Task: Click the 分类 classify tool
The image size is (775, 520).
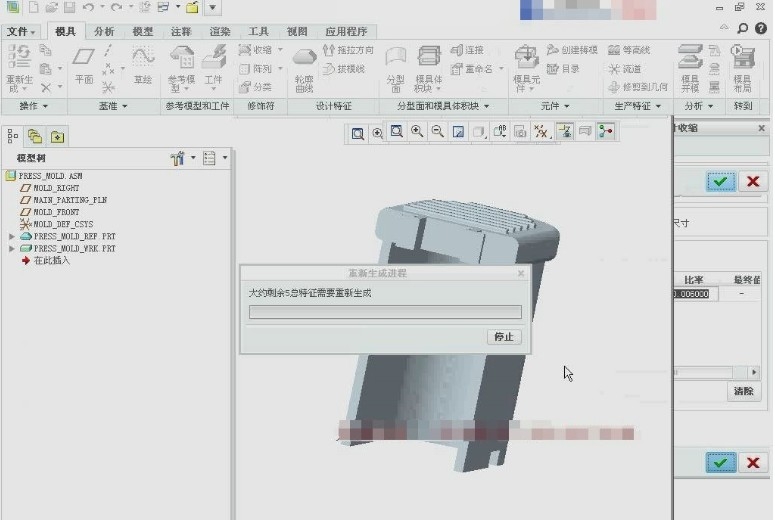Action: point(255,87)
